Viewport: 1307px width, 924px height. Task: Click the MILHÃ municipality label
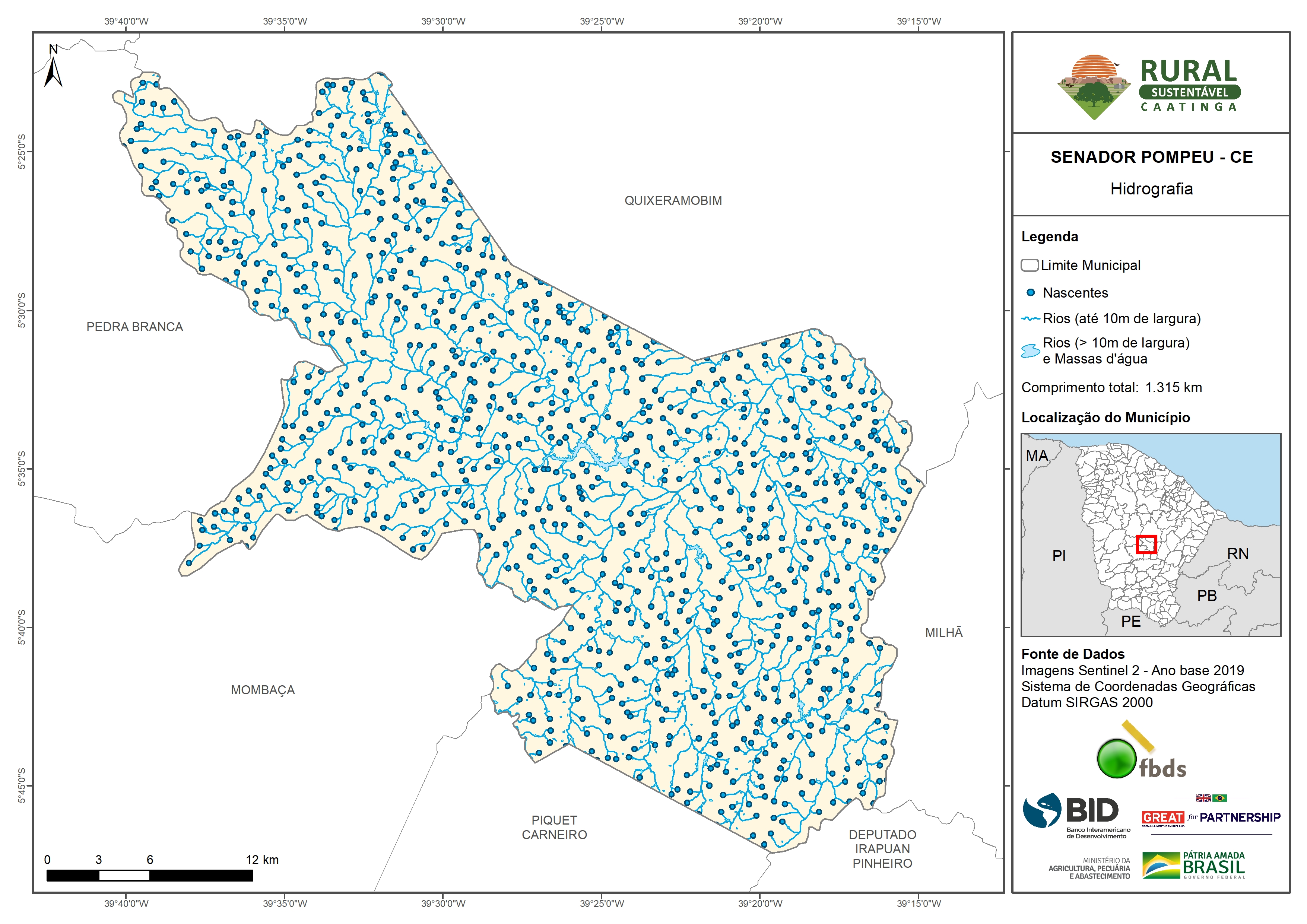pyautogui.click(x=943, y=632)
